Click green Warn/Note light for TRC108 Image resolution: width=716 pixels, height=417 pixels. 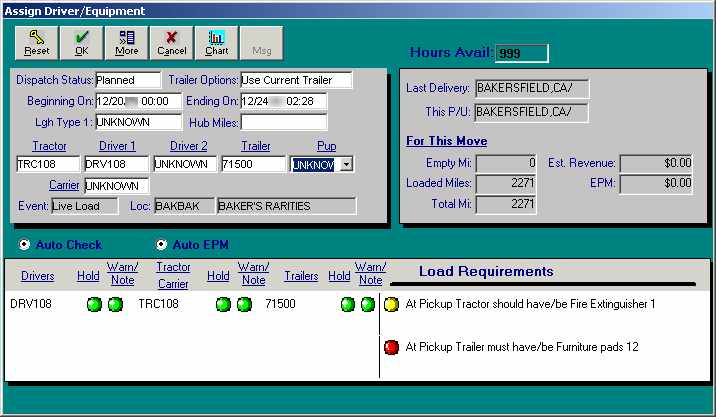[x=244, y=304]
